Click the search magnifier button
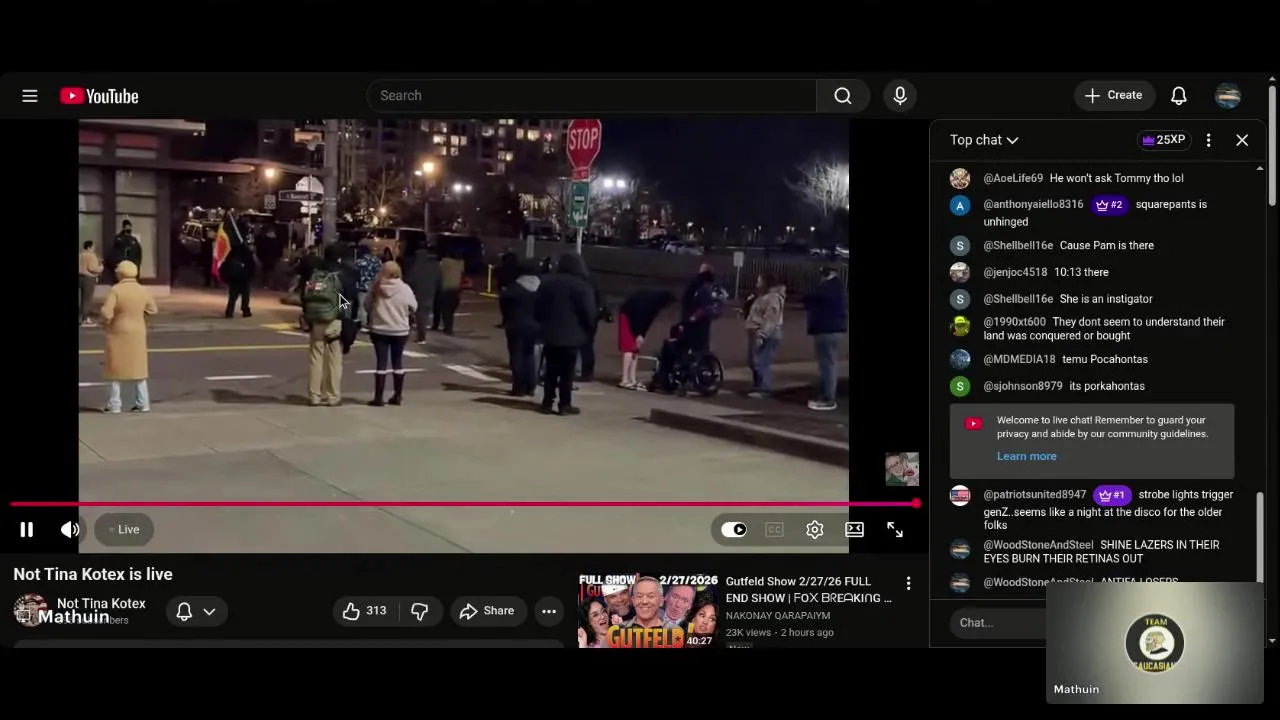This screenshot has height=720, width=1280. (x=843, y=96)
